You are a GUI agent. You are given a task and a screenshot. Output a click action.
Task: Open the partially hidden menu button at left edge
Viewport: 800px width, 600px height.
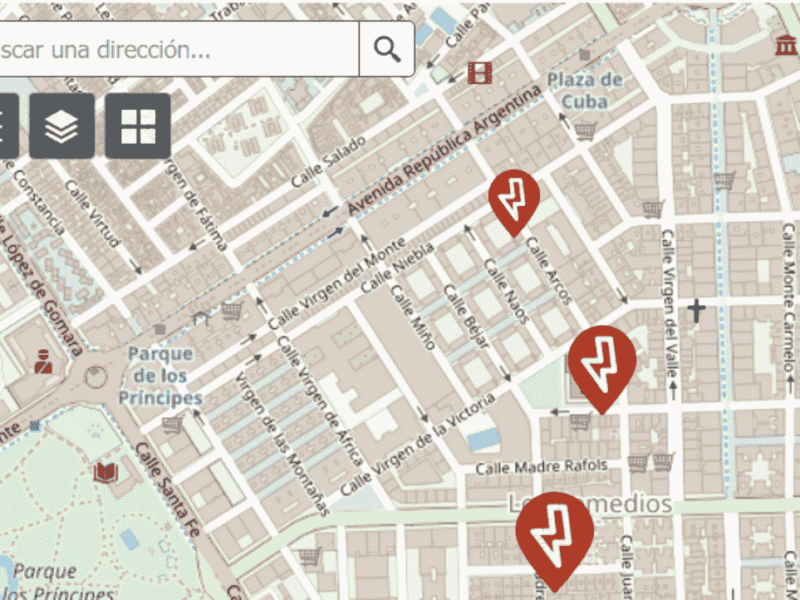point(8,126)
